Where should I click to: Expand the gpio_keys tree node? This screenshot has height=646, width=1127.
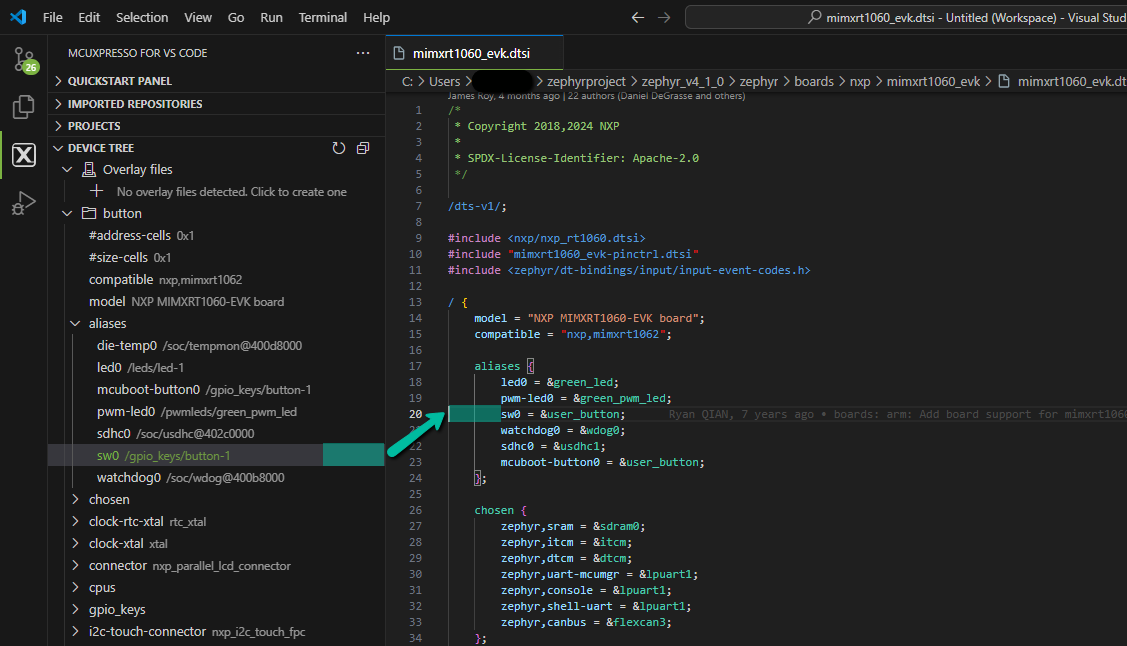[72, 608]
